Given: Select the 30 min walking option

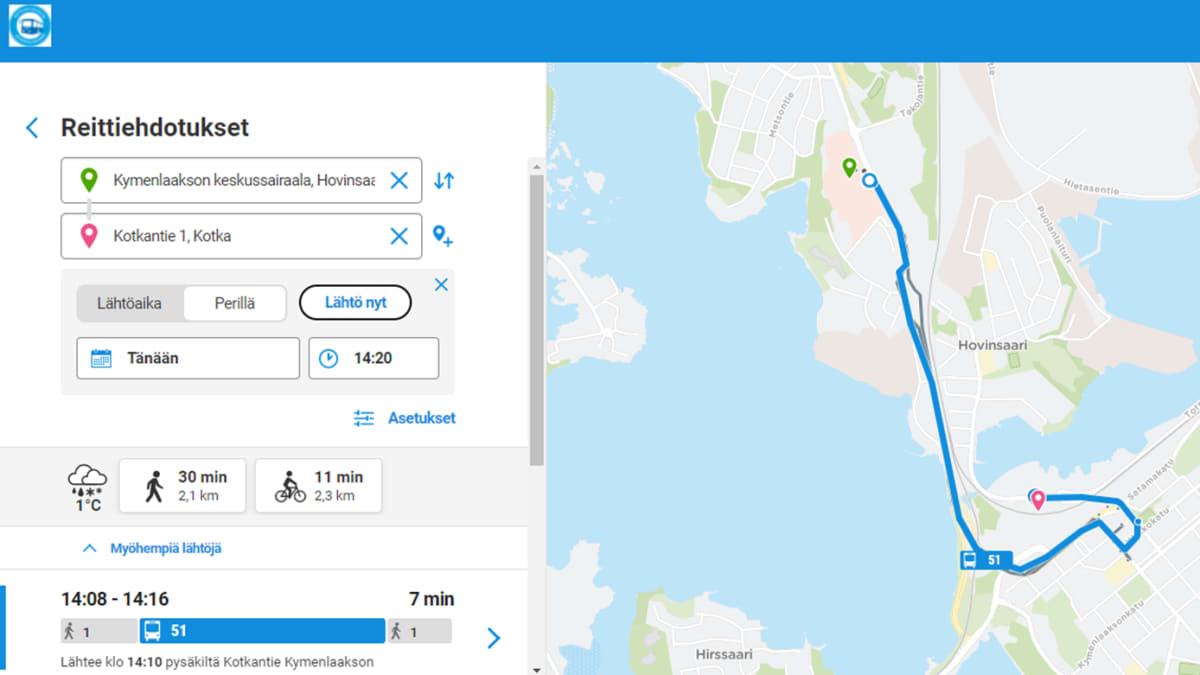Looking at the screenshot, I should [x=182, y=486].
